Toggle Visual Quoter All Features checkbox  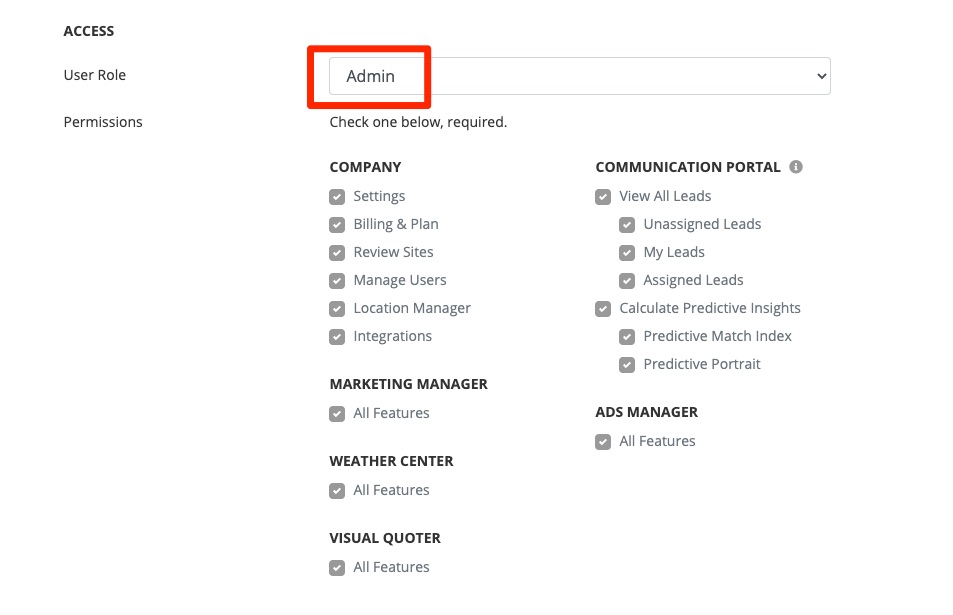point(337,568)
